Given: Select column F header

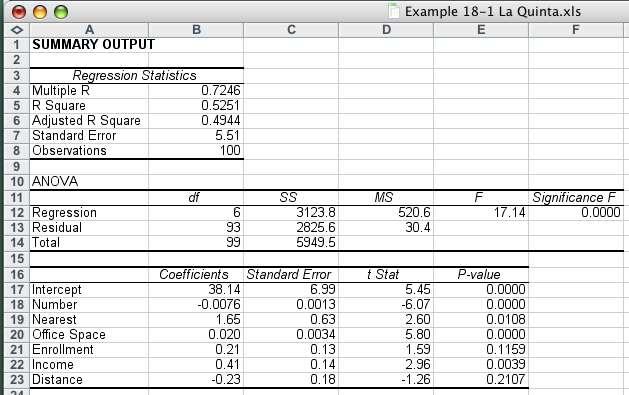Looking at the screenshot, I should (x=576, y=30).
